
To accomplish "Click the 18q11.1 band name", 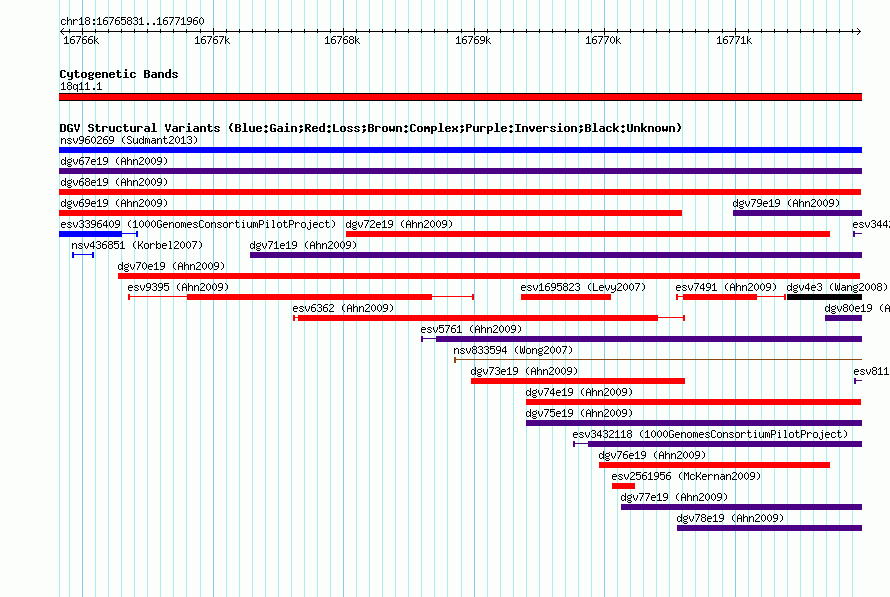I will (x=81, y=86).
